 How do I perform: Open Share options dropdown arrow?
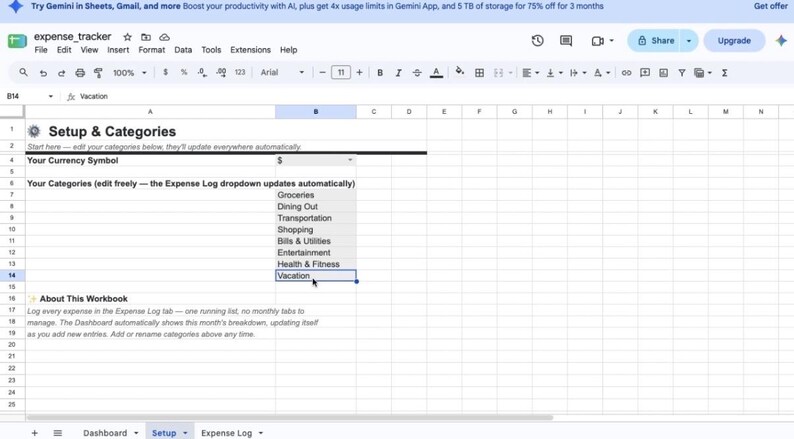tap(689, 41)
